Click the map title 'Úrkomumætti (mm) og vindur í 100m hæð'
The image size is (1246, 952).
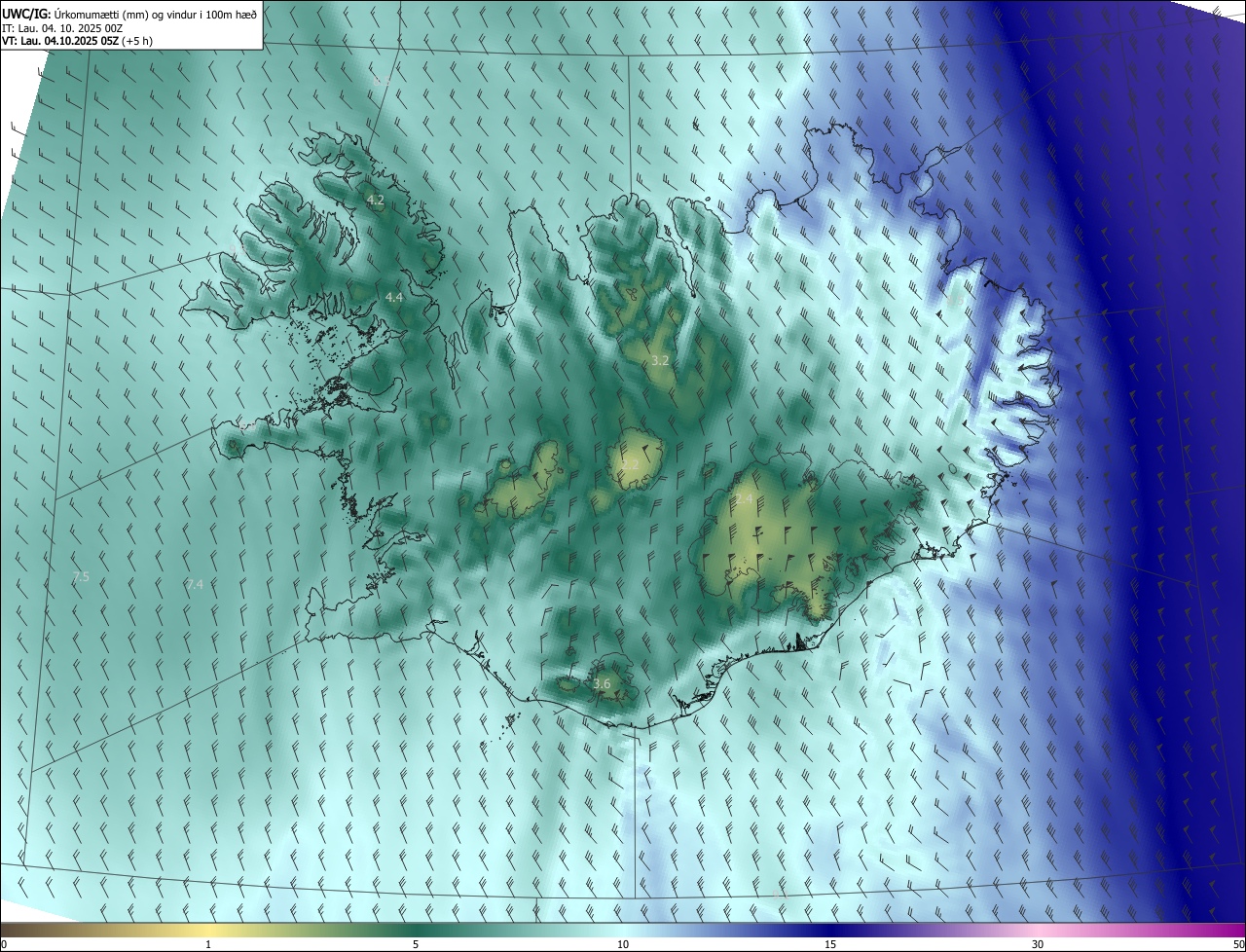[156, 14]
